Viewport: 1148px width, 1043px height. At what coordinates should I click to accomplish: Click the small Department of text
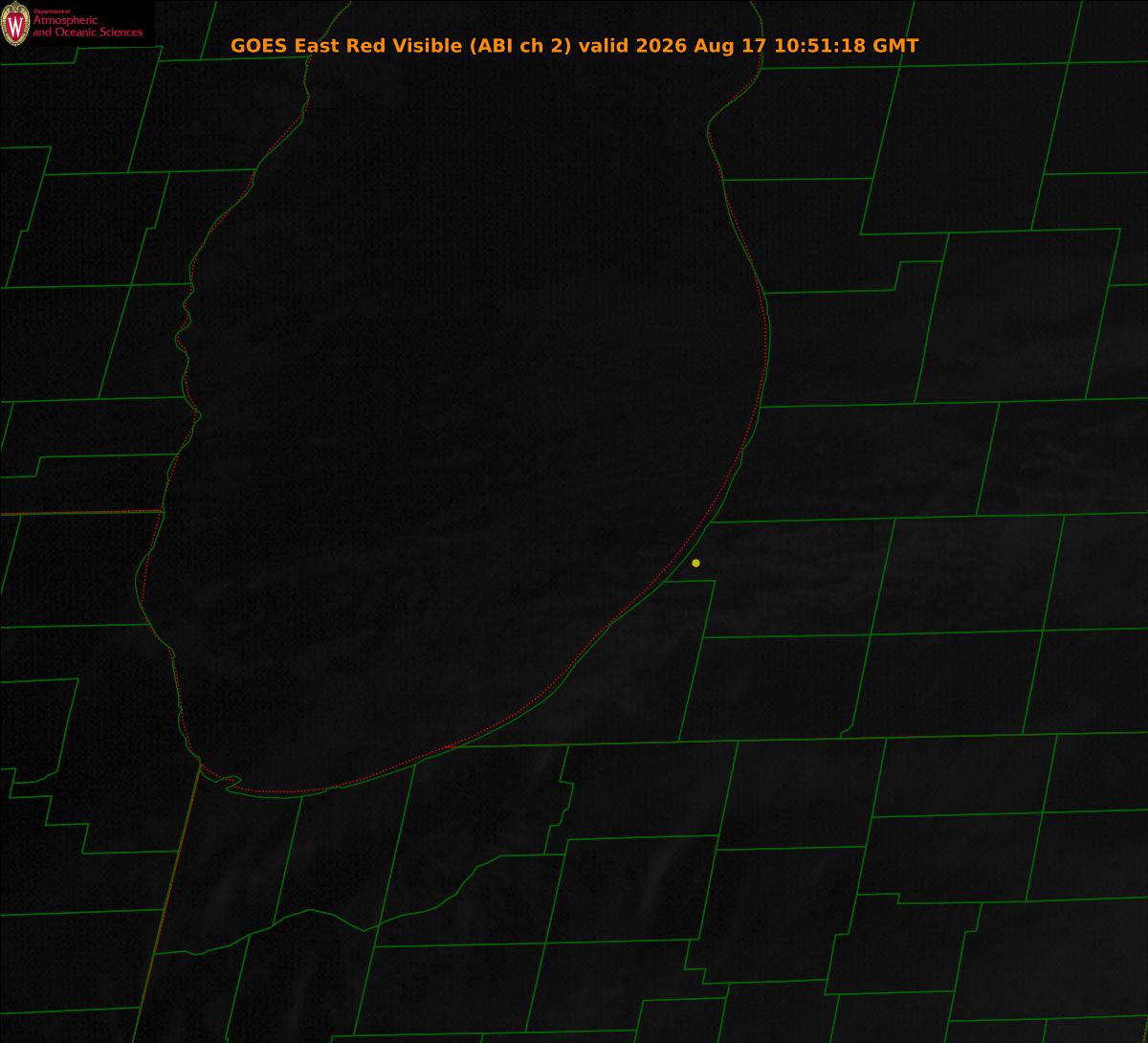[x=53, y=11]
